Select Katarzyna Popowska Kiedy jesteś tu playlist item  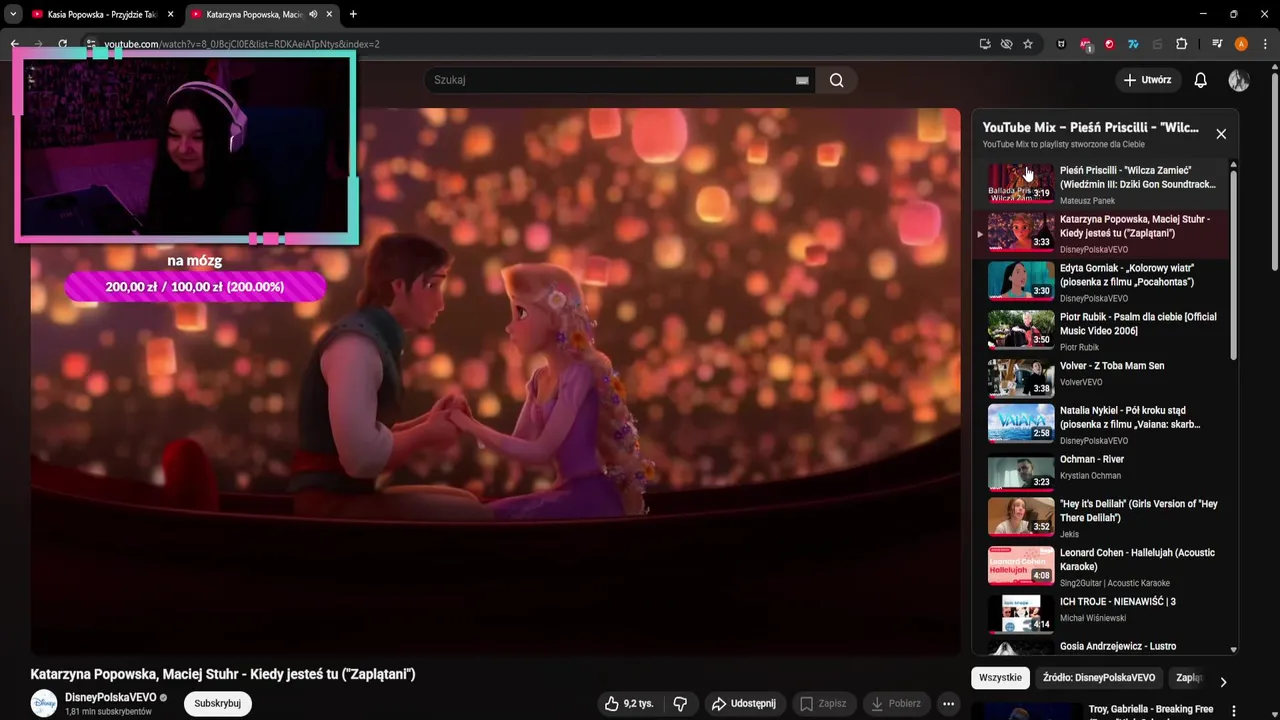(x=1100, y=233)
